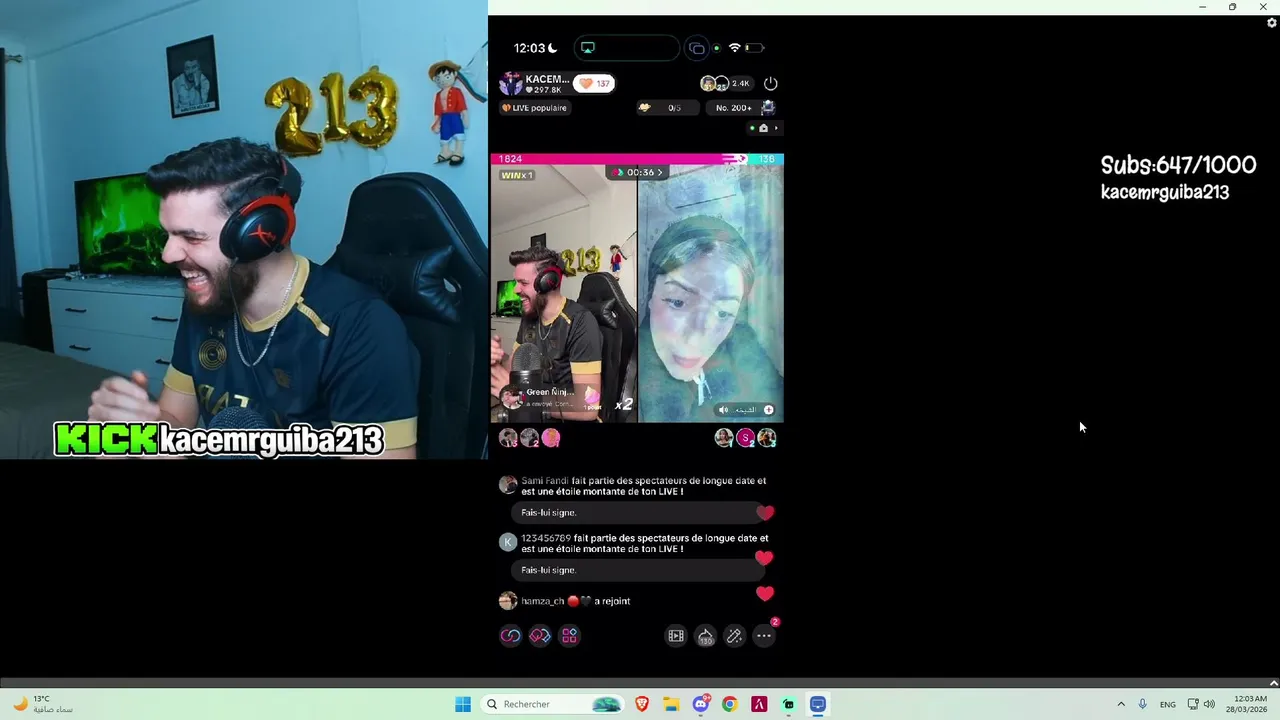This screenshot has width=1280, height=720.
Task: Open volume control in system tray
Action: (x=1209, y=704)
